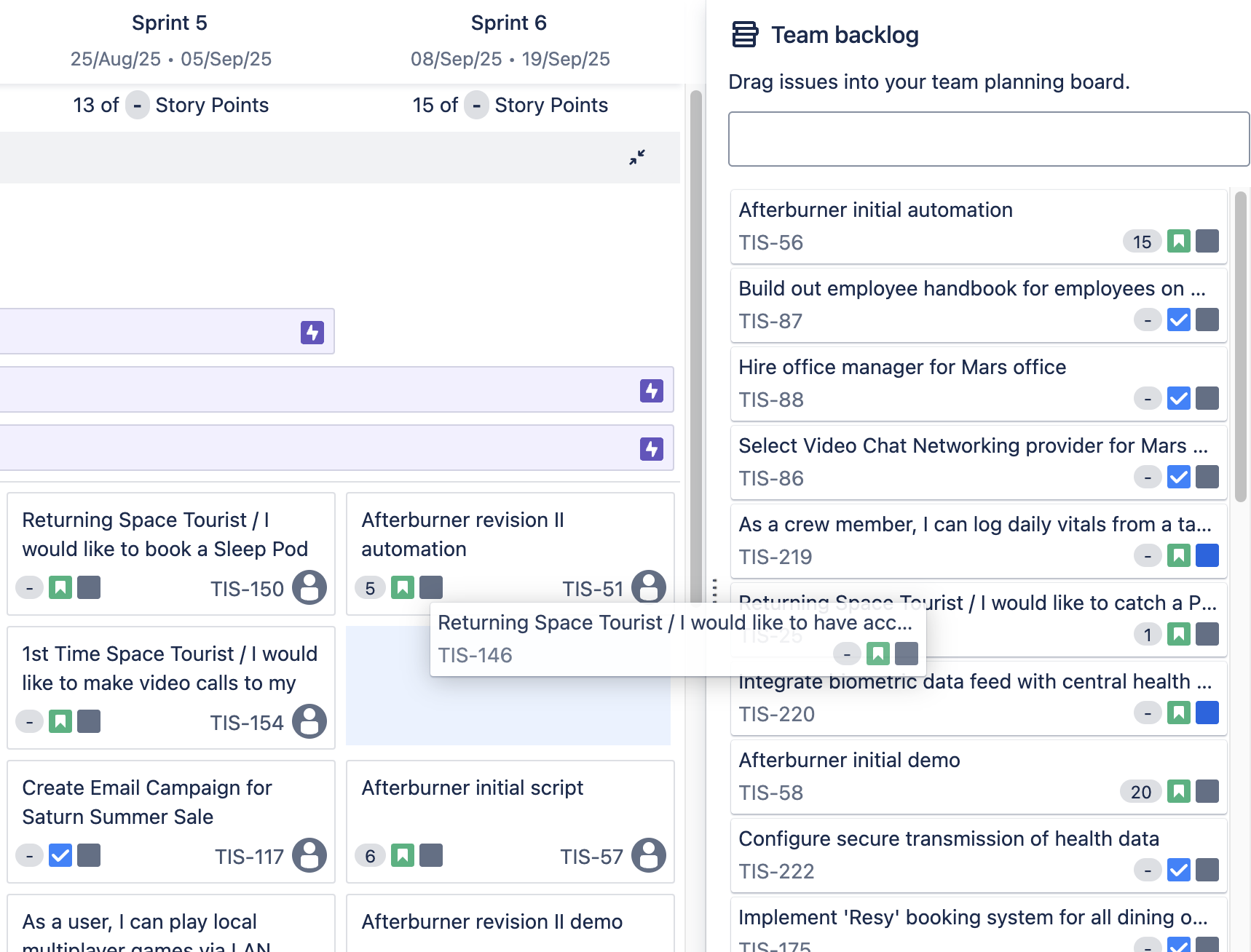The width and height of the screenshot is (1251, 952).
Task: Click the vertical dots panel resize handle
Action: click(715, 590)
